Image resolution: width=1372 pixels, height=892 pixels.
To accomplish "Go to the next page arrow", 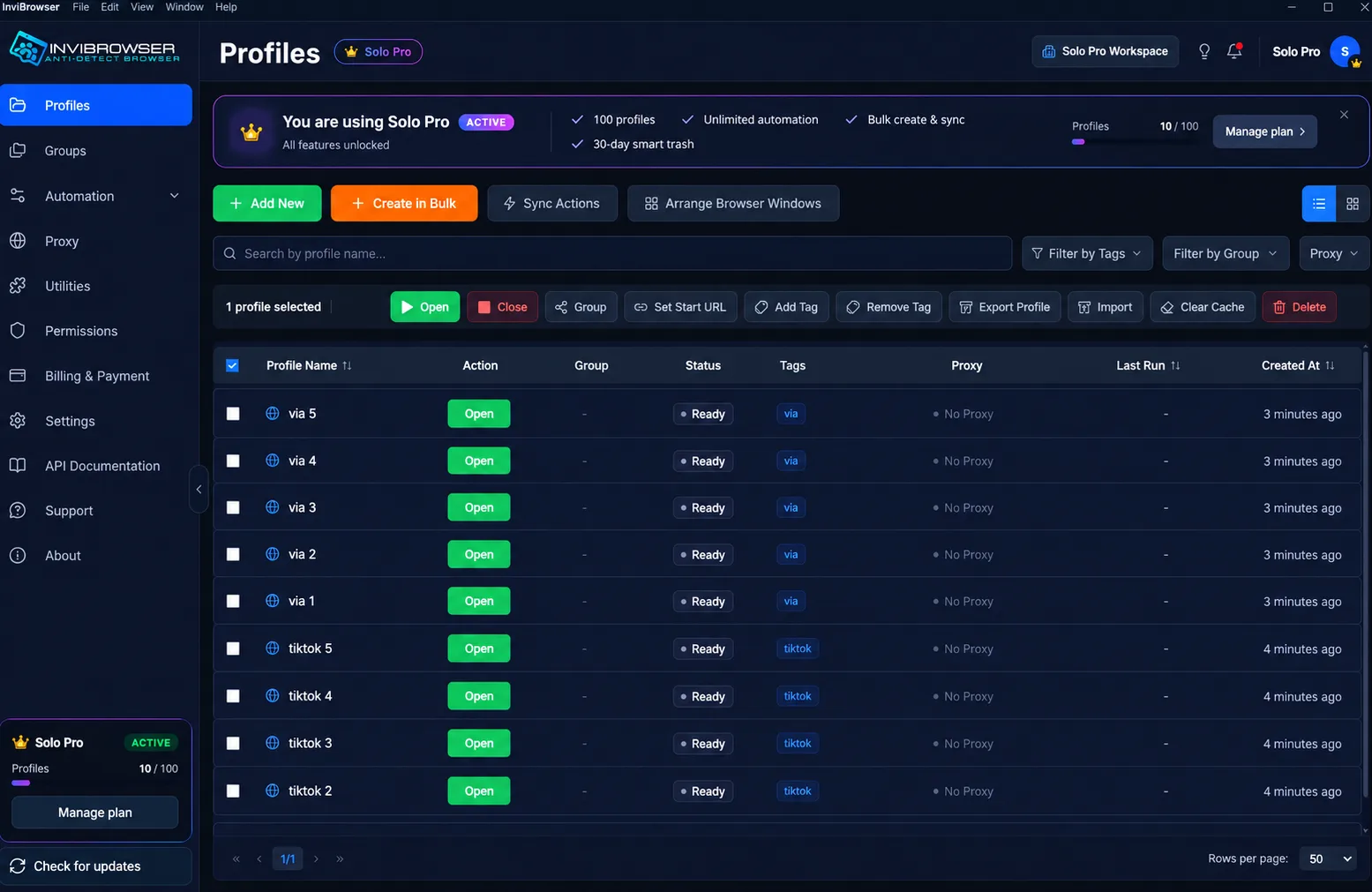I will pos(316,858).
